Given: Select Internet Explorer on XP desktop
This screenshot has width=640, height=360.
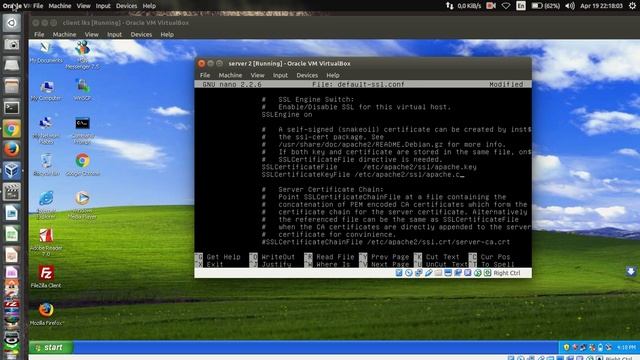Looking at the screenshot, I should (x=46, y=204).
